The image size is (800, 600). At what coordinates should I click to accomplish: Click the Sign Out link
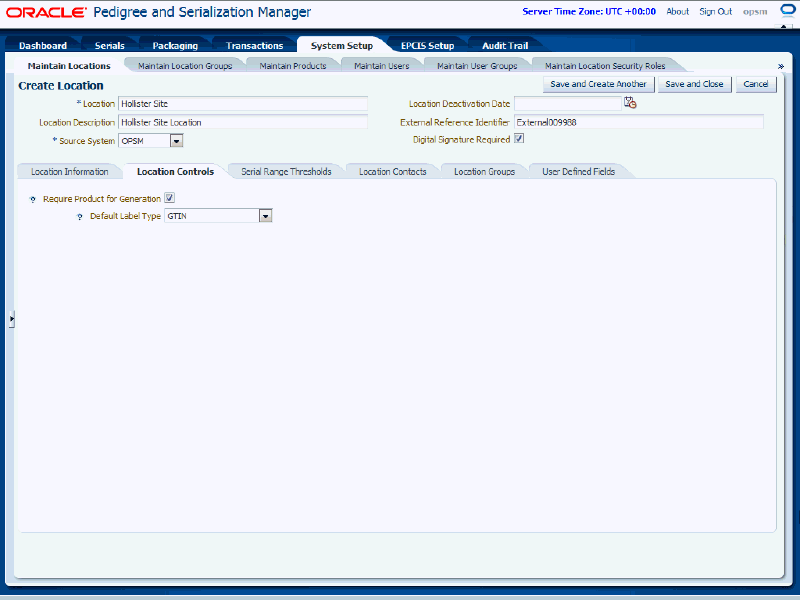pyautogui.click(x=715, y=11)
